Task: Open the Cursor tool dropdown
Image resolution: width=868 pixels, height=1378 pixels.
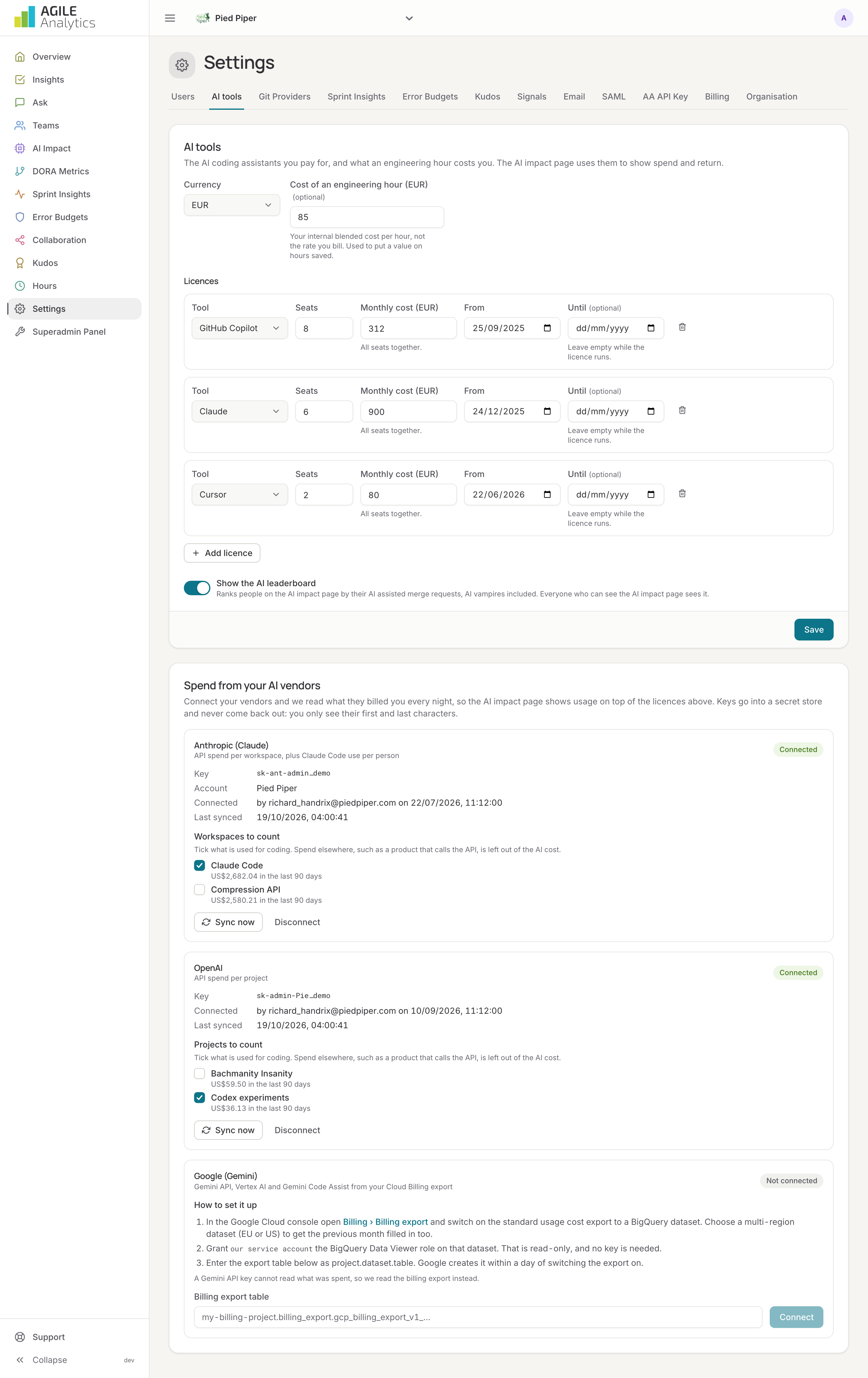Action: coord(240,495)
